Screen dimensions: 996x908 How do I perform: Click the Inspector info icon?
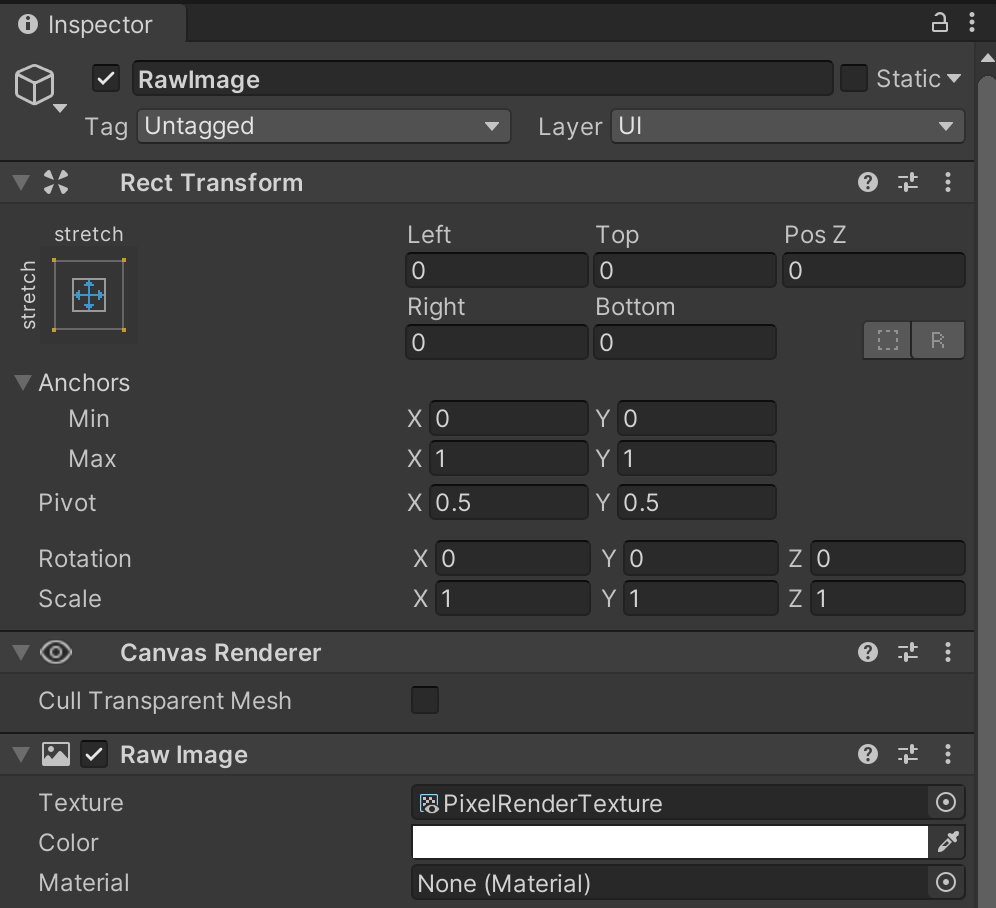tap(27, 24)
